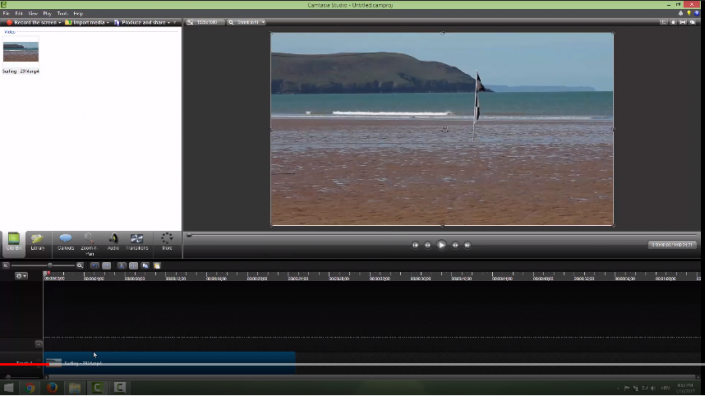Click the step forward button
The image size is (705, 396).
(x=455, y=245)
